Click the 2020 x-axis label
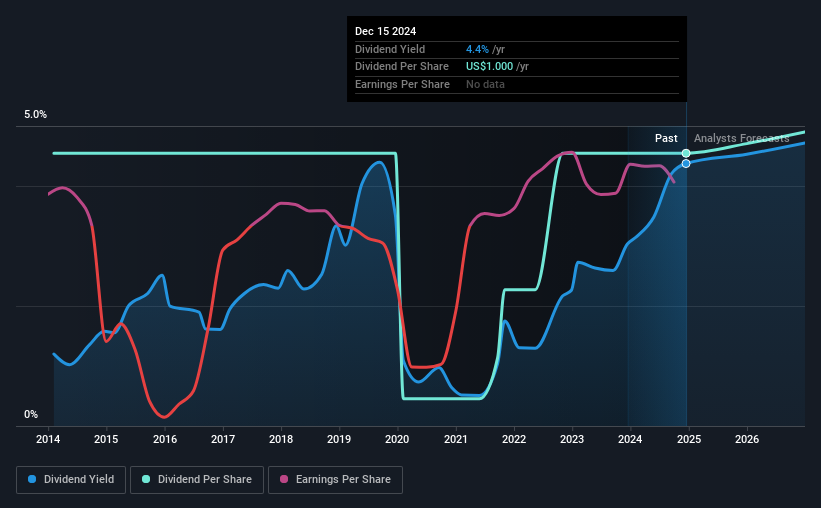The width and height of the screenshot is (821, 508). [397, 439]
